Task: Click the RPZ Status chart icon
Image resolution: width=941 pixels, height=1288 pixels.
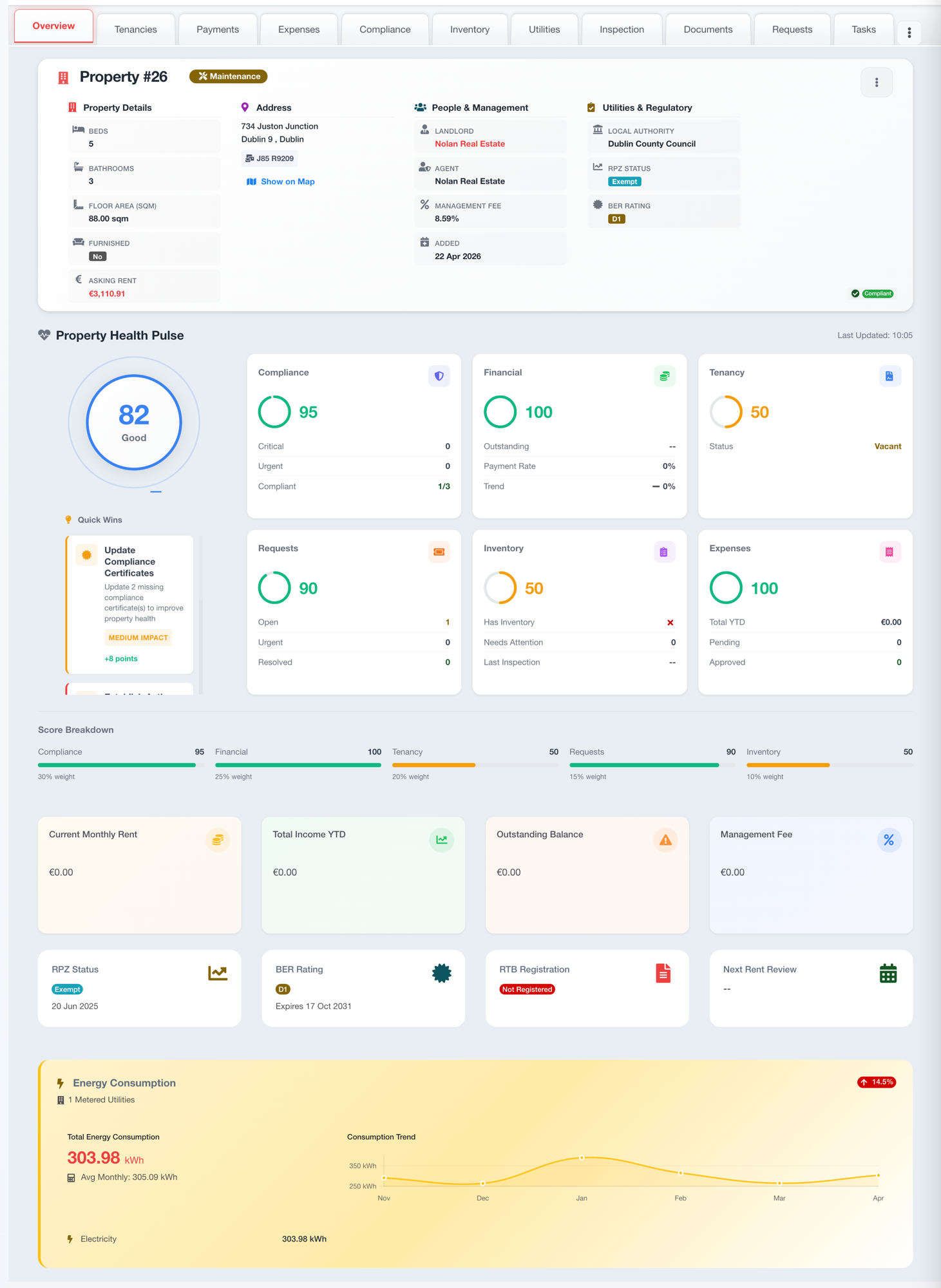Action: (218, 973)
